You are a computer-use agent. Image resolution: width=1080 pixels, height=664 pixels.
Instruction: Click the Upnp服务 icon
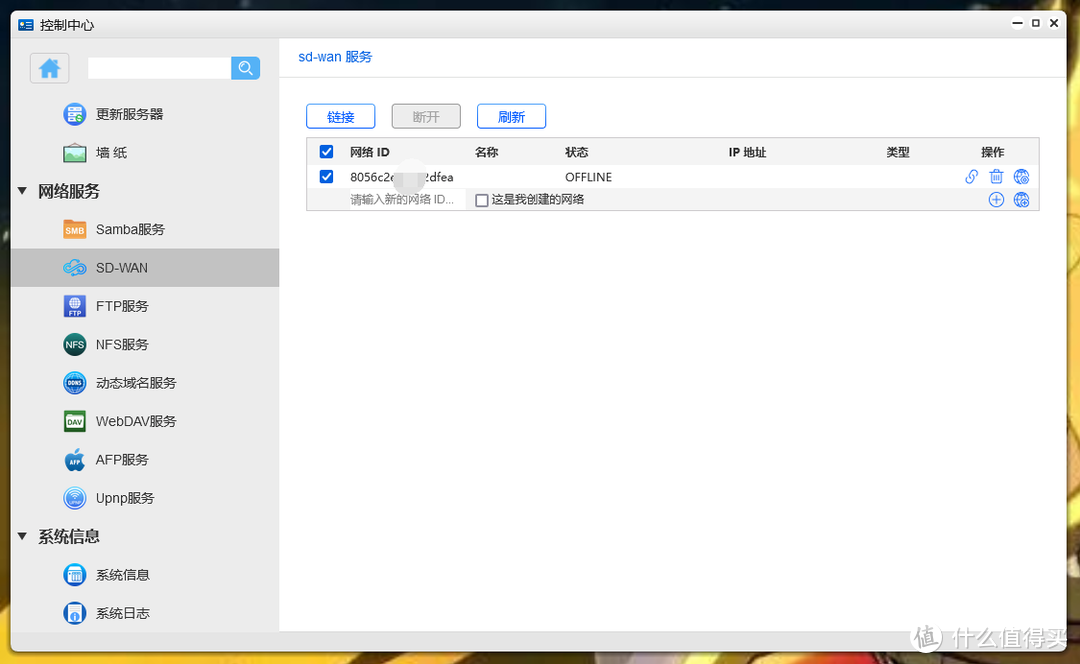[74, 498]
